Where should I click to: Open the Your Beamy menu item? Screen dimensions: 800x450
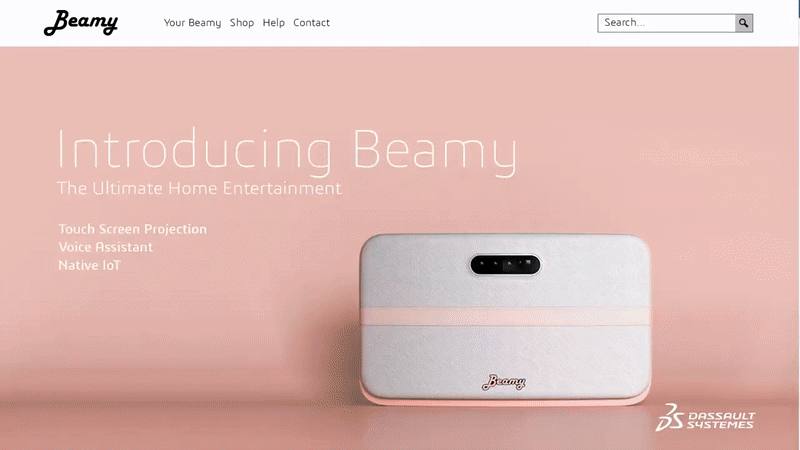192,23
